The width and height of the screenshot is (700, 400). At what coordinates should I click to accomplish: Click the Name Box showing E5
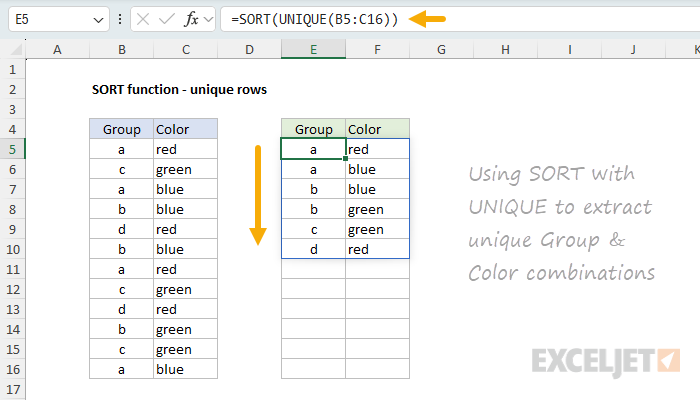(58, 19)
